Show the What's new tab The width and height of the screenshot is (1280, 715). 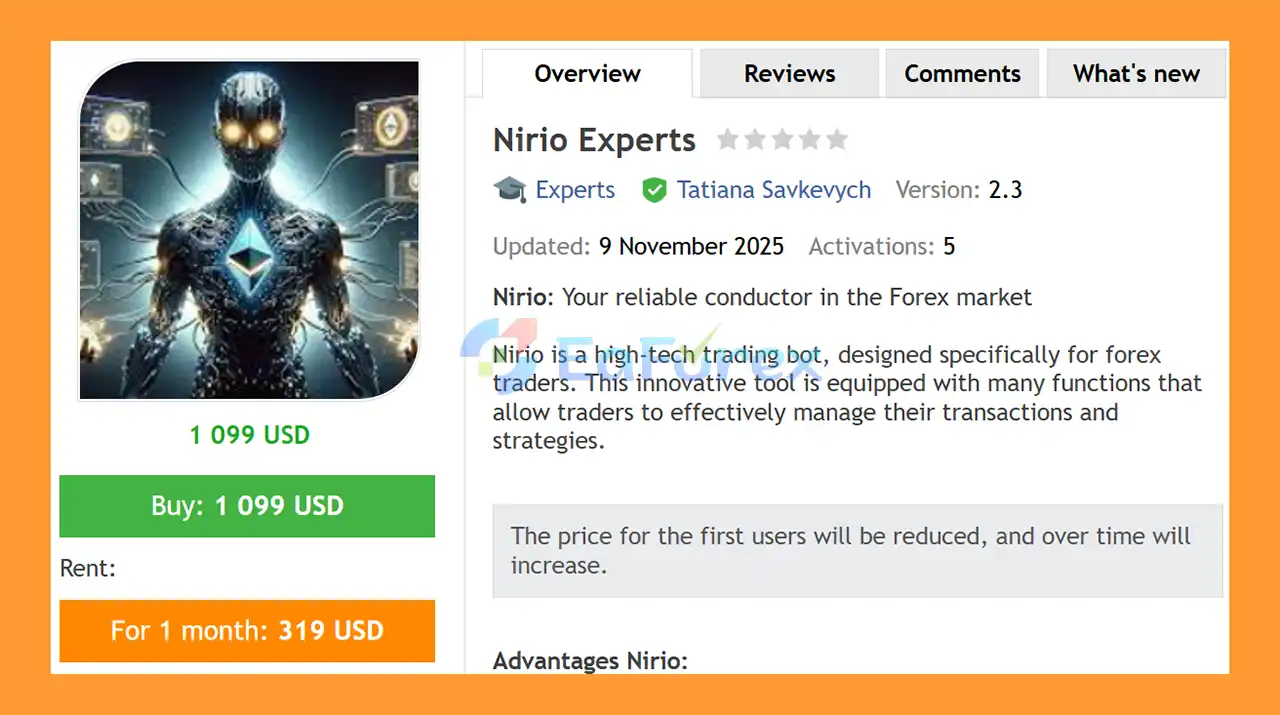click(x=1136, y=74)
